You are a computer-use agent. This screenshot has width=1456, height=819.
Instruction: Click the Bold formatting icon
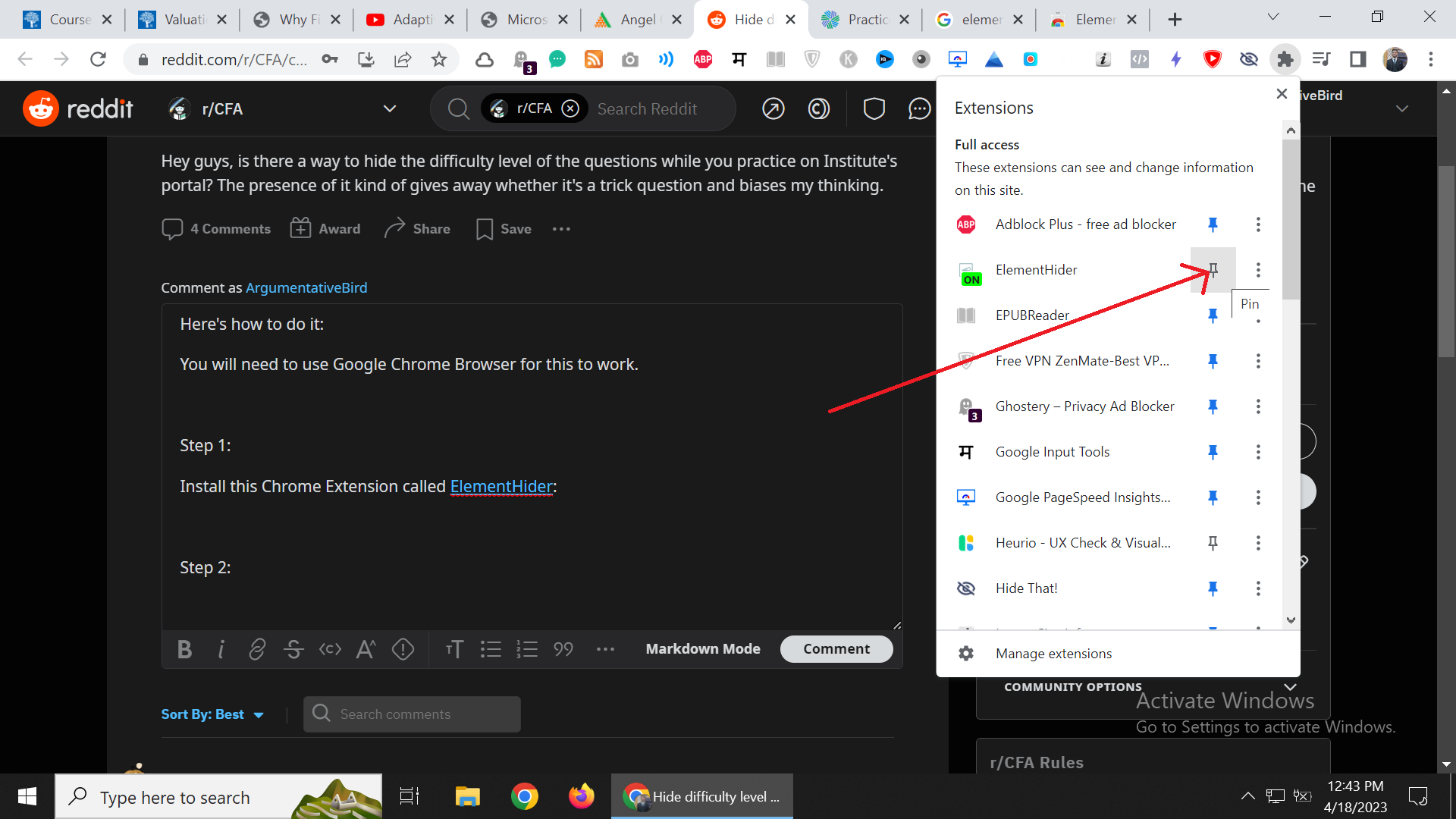184,649
